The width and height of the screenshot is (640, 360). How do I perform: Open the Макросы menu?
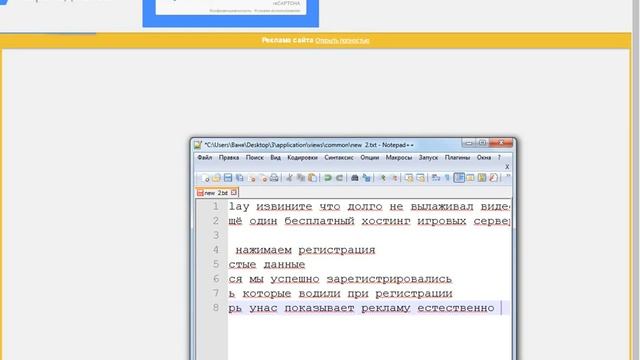398,158
